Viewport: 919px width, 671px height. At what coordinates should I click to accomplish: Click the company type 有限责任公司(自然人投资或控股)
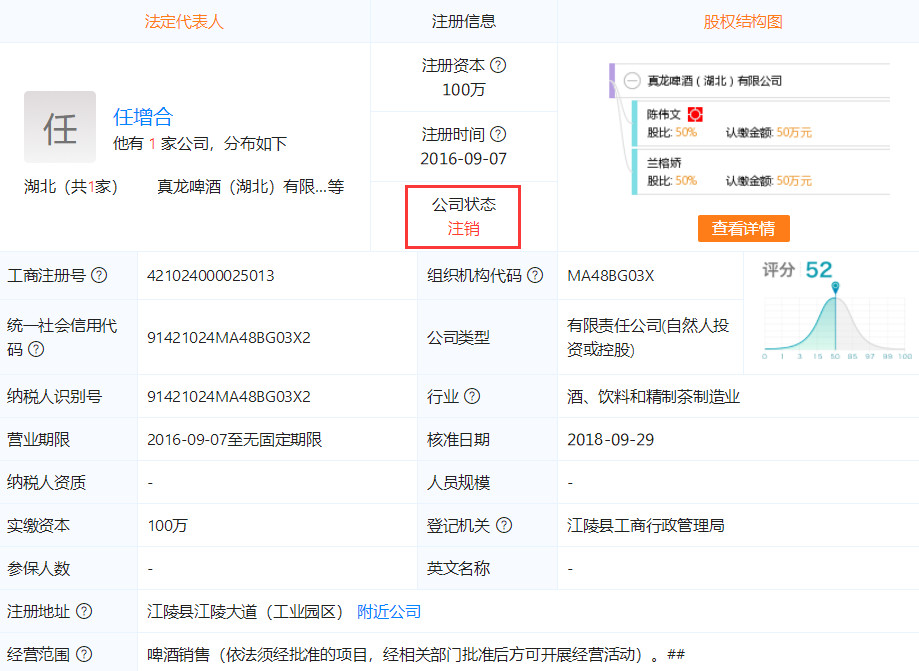tap(648, 337)
